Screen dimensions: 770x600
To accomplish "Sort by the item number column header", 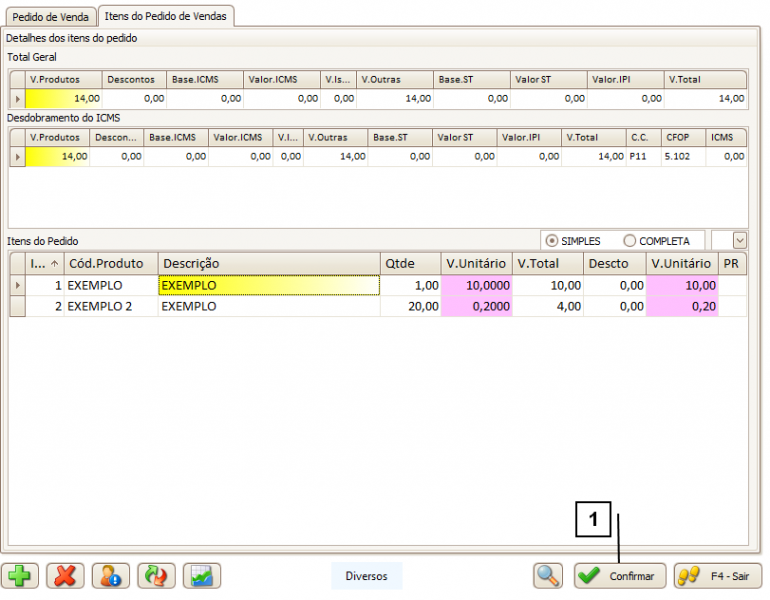I will 38,263.
